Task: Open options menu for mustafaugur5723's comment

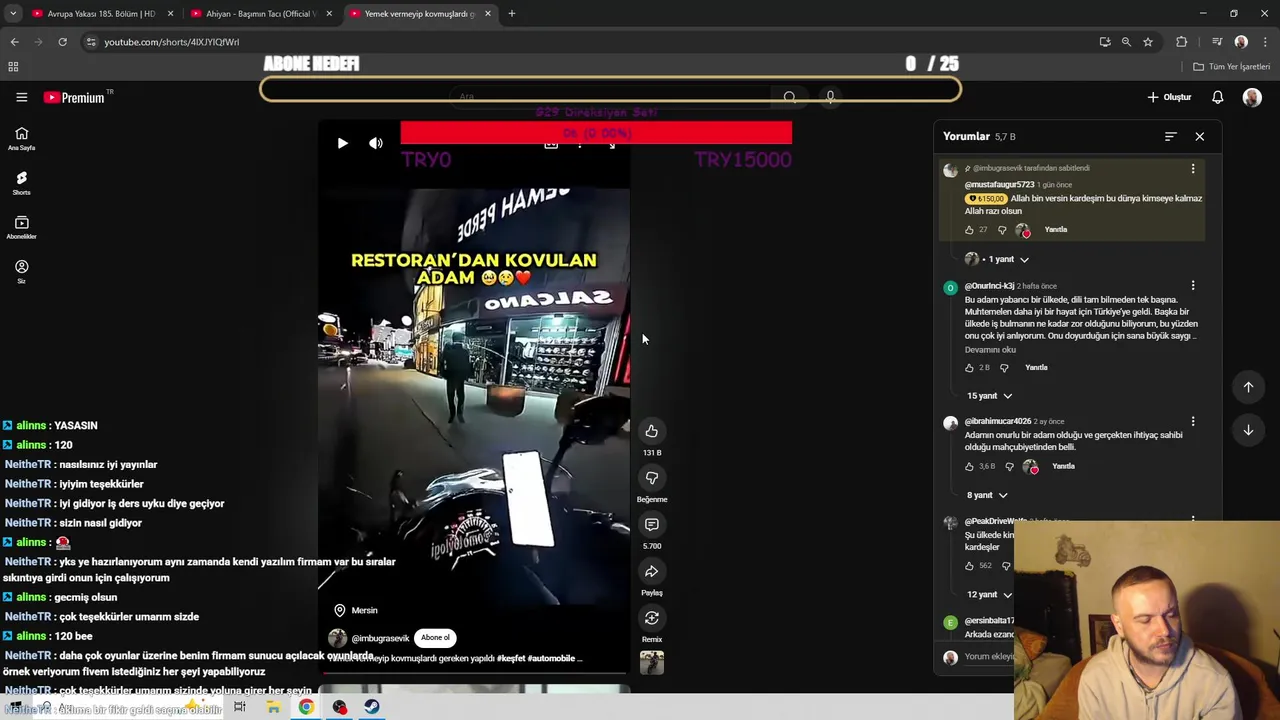Action: tap(1192, 169)
